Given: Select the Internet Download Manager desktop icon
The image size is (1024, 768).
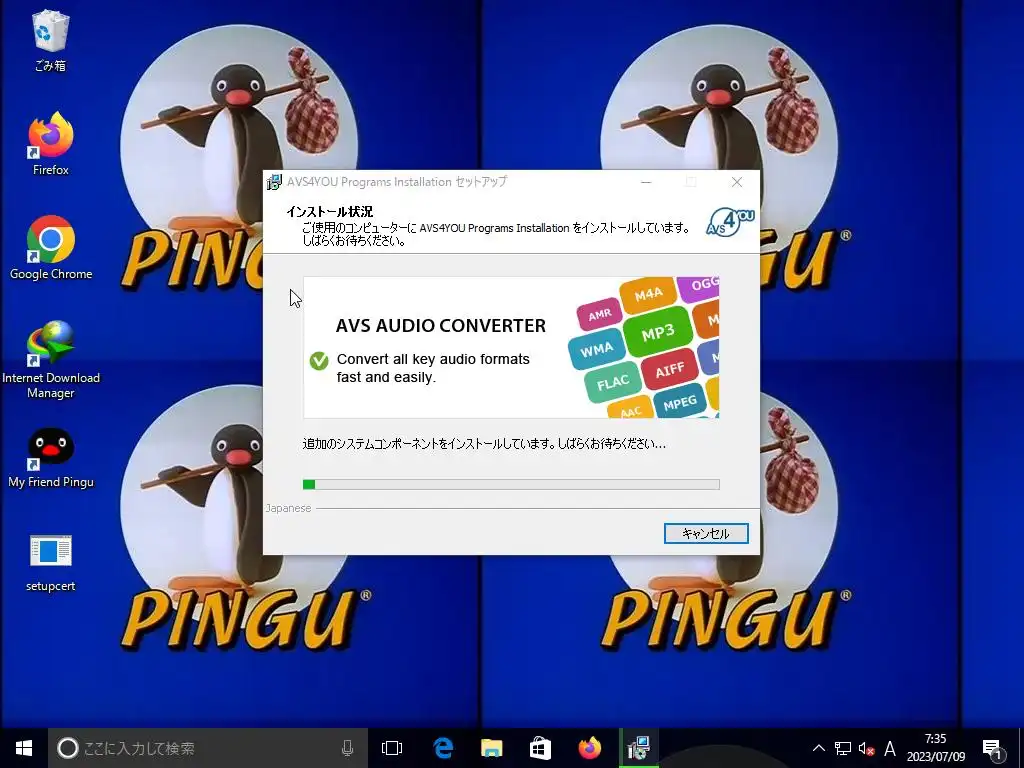Looking at the screenshot, I should click(x=50, y=359).
